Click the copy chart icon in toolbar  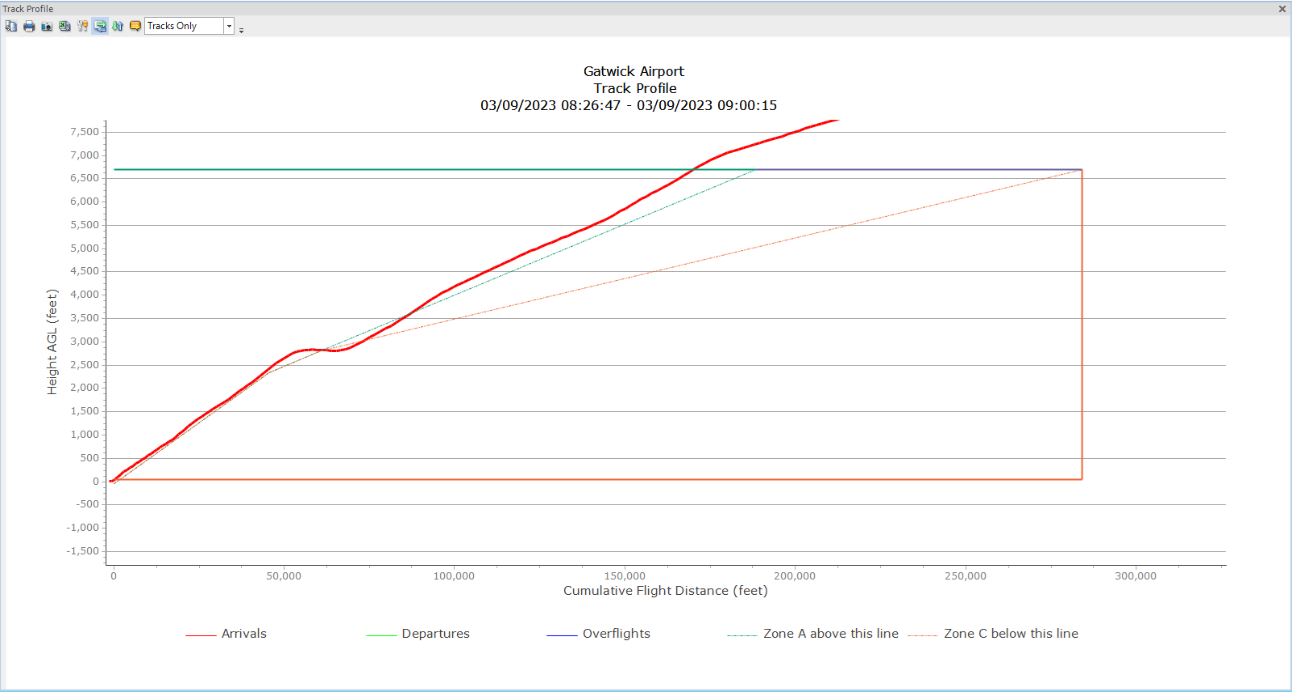pyautogui.click(x=11, y=26)
